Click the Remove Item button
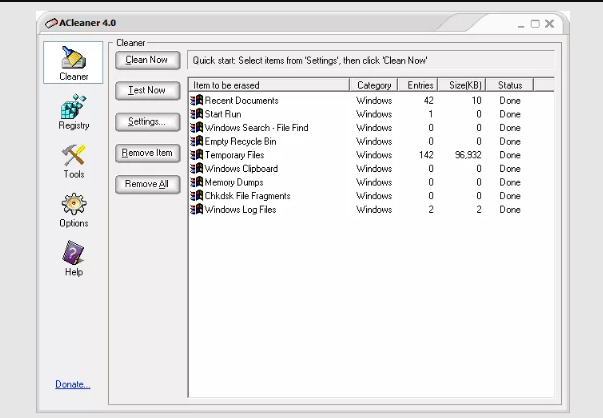This screenshot has height=418, width=603. pos(148,153)
